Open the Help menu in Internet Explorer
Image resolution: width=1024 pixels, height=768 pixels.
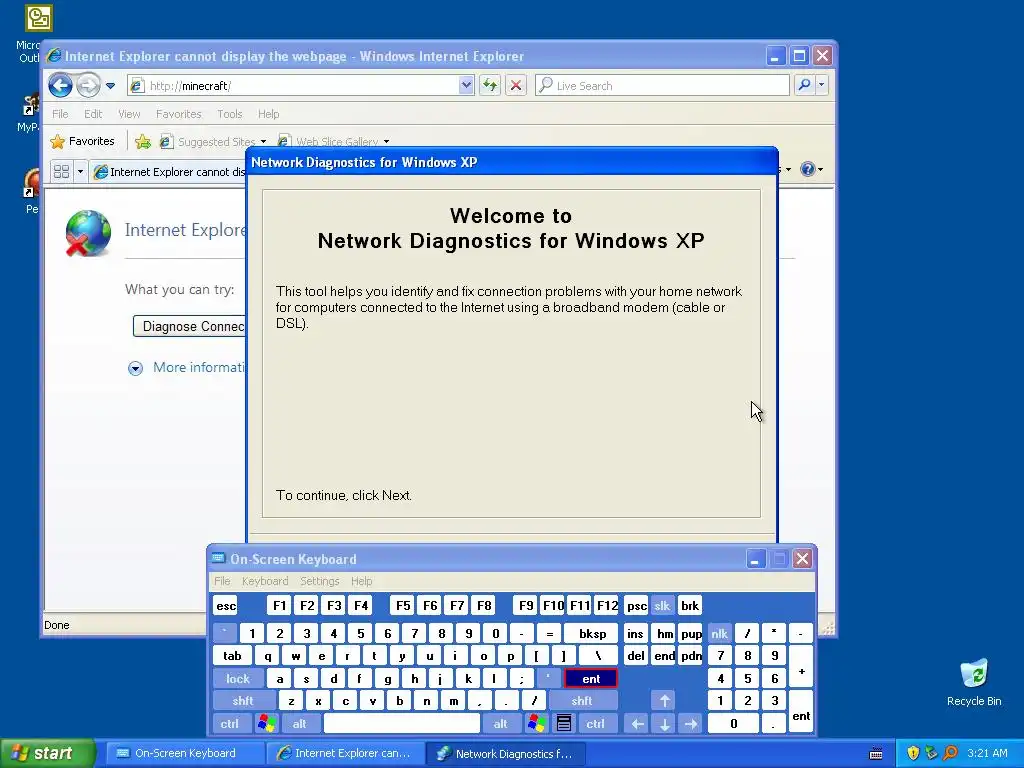point(268,114)
